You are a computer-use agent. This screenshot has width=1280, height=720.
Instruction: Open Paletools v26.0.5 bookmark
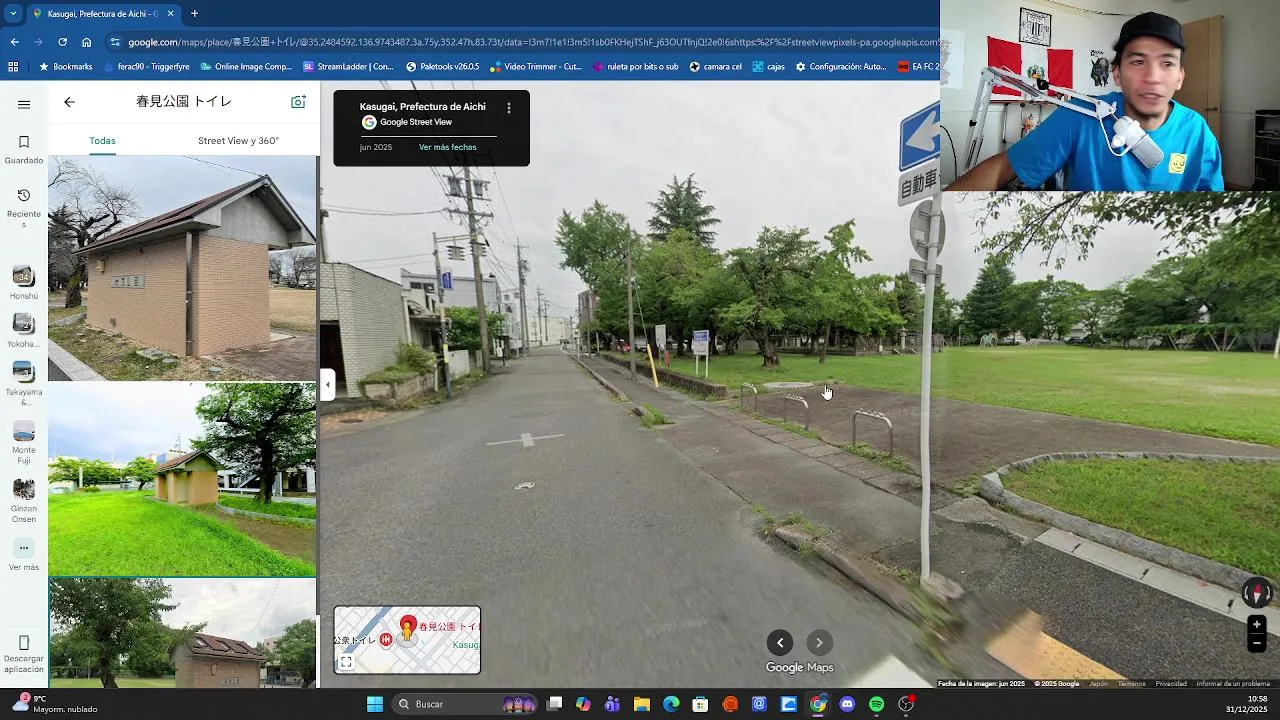pyautogui.click(x=442, y=67)
